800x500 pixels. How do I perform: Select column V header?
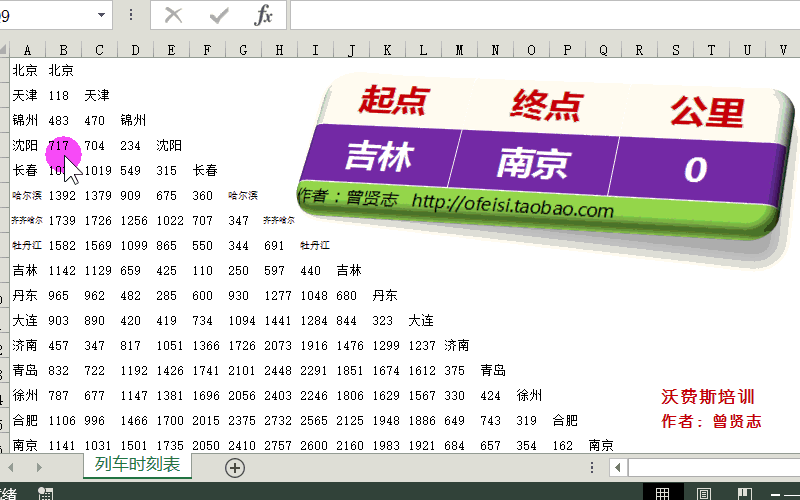click(x=783, y=50)
